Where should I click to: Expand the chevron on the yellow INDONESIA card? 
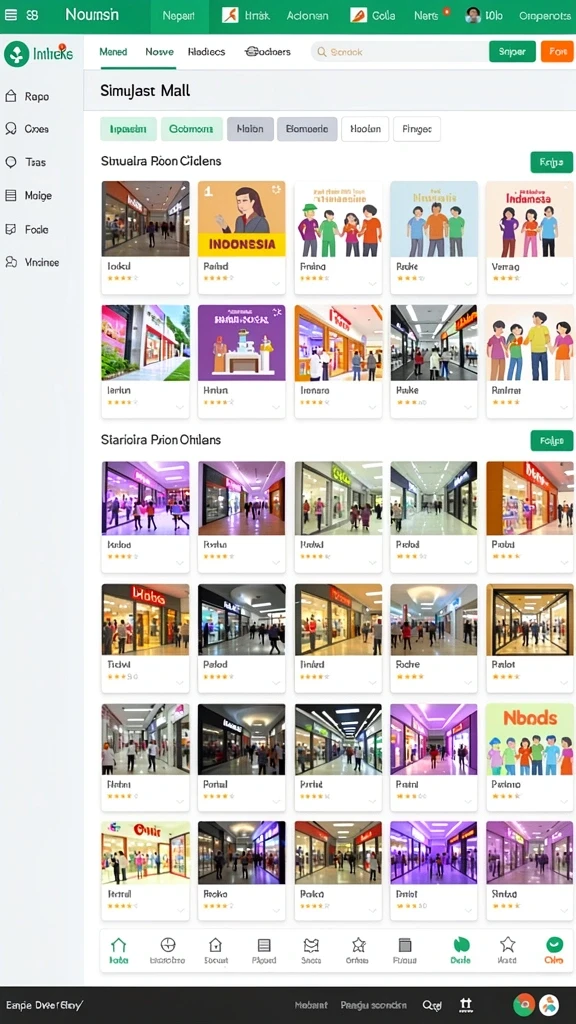[276, 284]
